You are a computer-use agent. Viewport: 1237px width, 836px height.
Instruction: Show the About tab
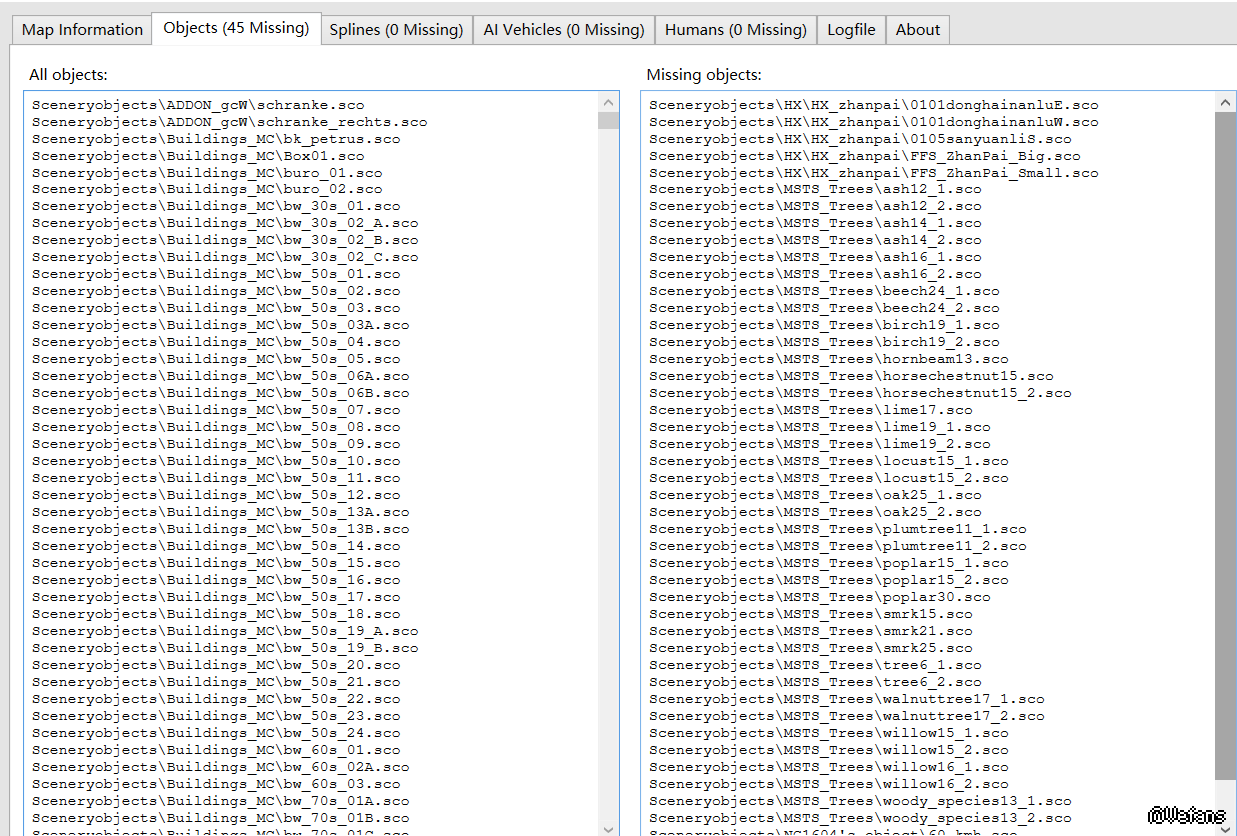pyautogui.click(x=918, y=30)
